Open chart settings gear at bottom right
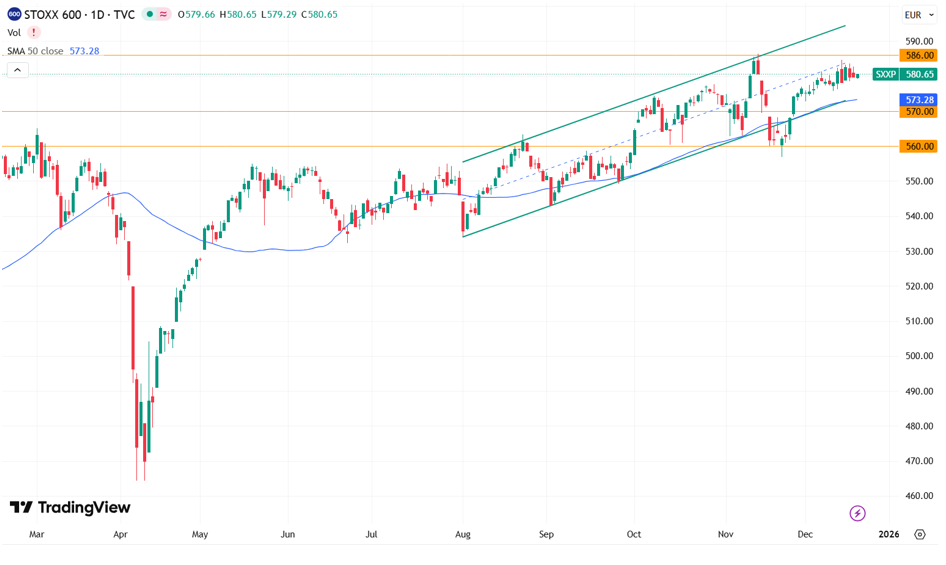946x565 pixels. pos(920,534)
